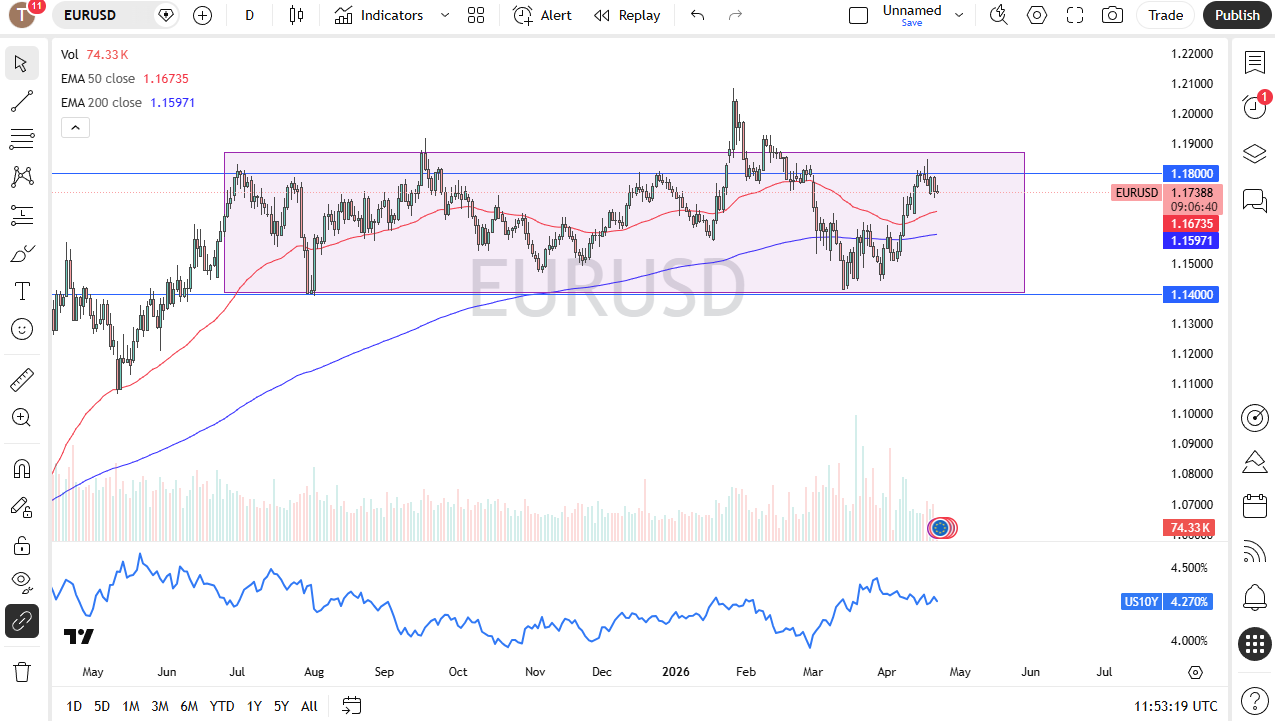Lock all drawing tools
The height and width of the screenshot is (721, 1275).
tap(22, 545)
